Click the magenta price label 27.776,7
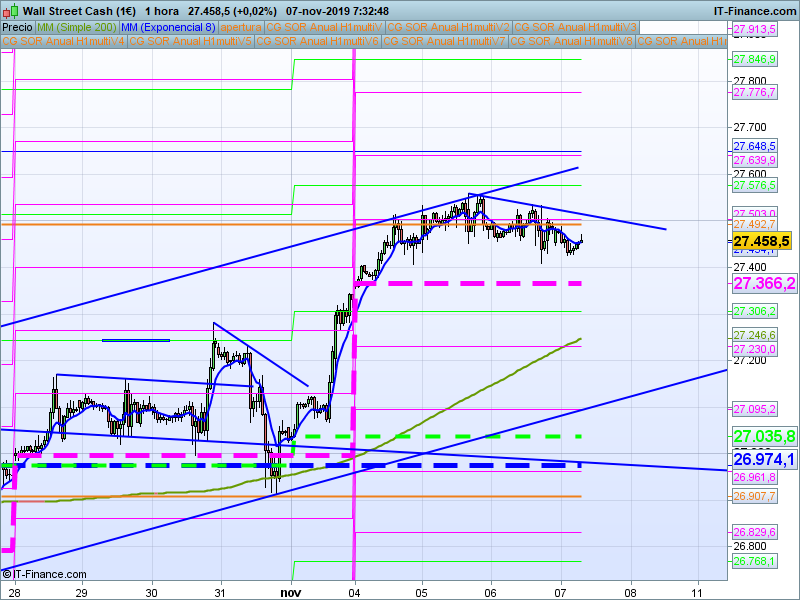 [754, 92]
